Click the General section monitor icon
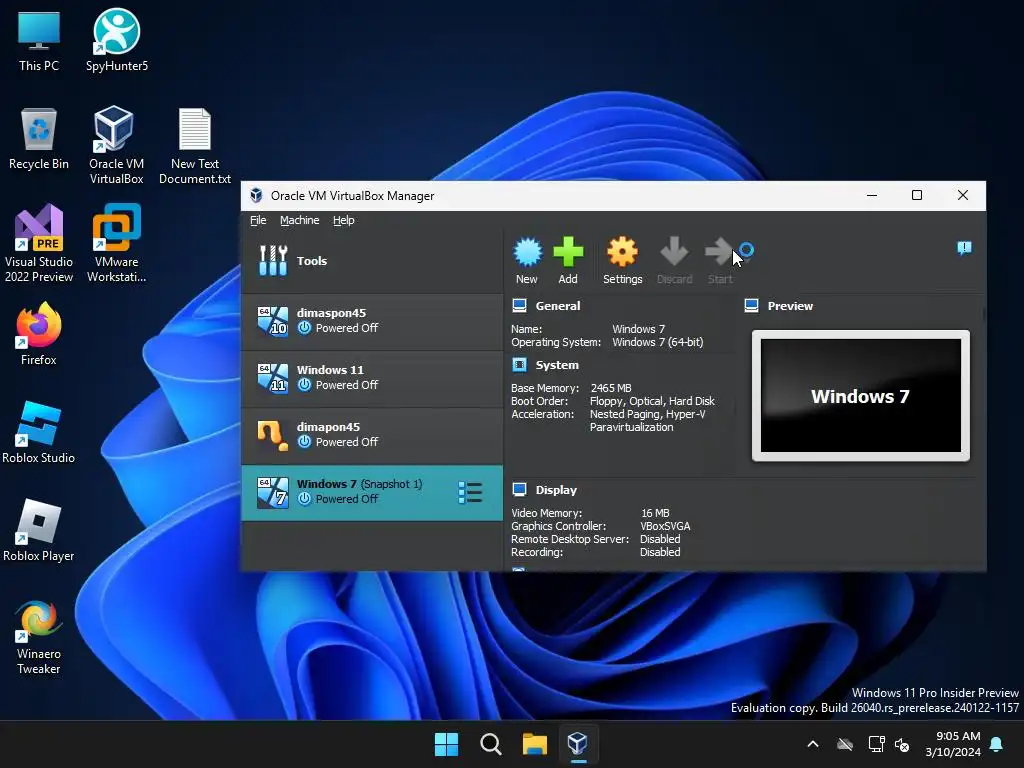 (x=519, y=306)
